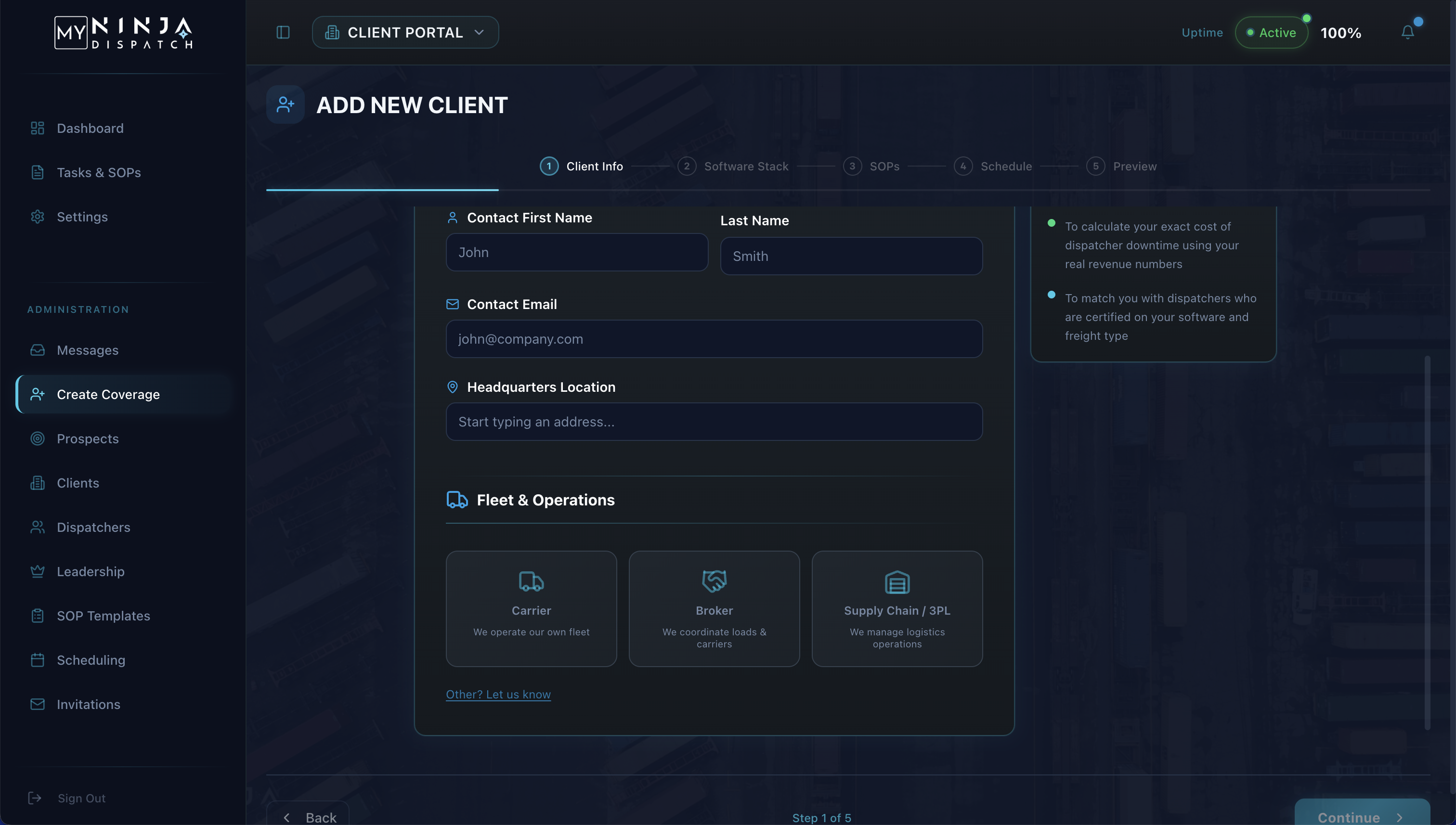1456x825 pixels.
Task: Click the Contact Email input field
Action: [x=714, y=339]
